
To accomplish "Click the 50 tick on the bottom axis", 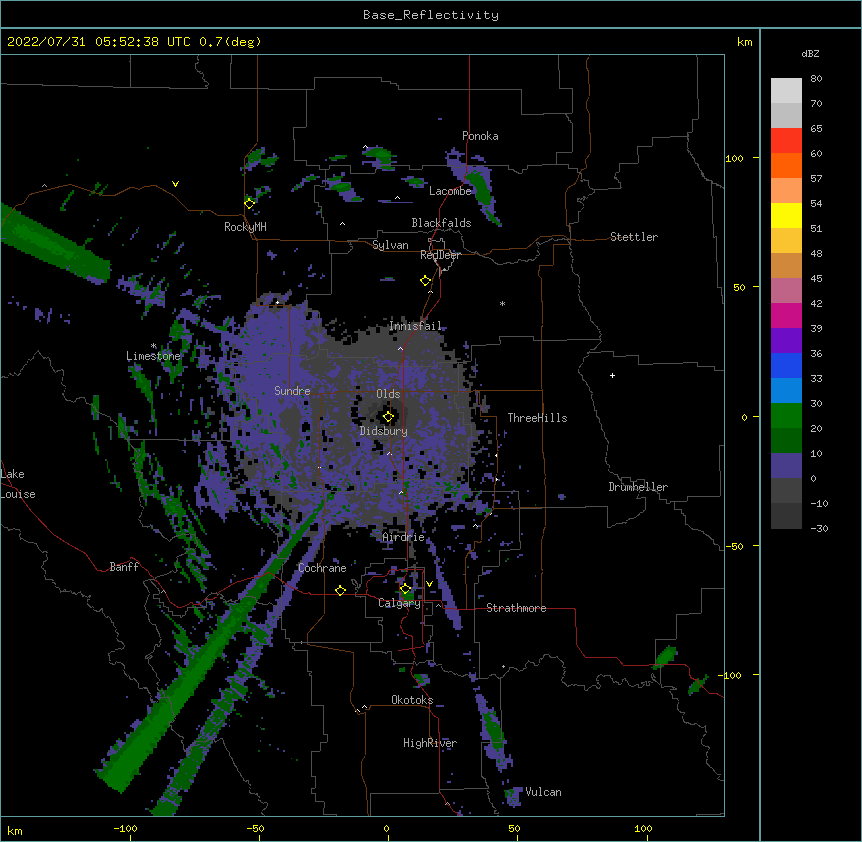I will coord(514,828).
